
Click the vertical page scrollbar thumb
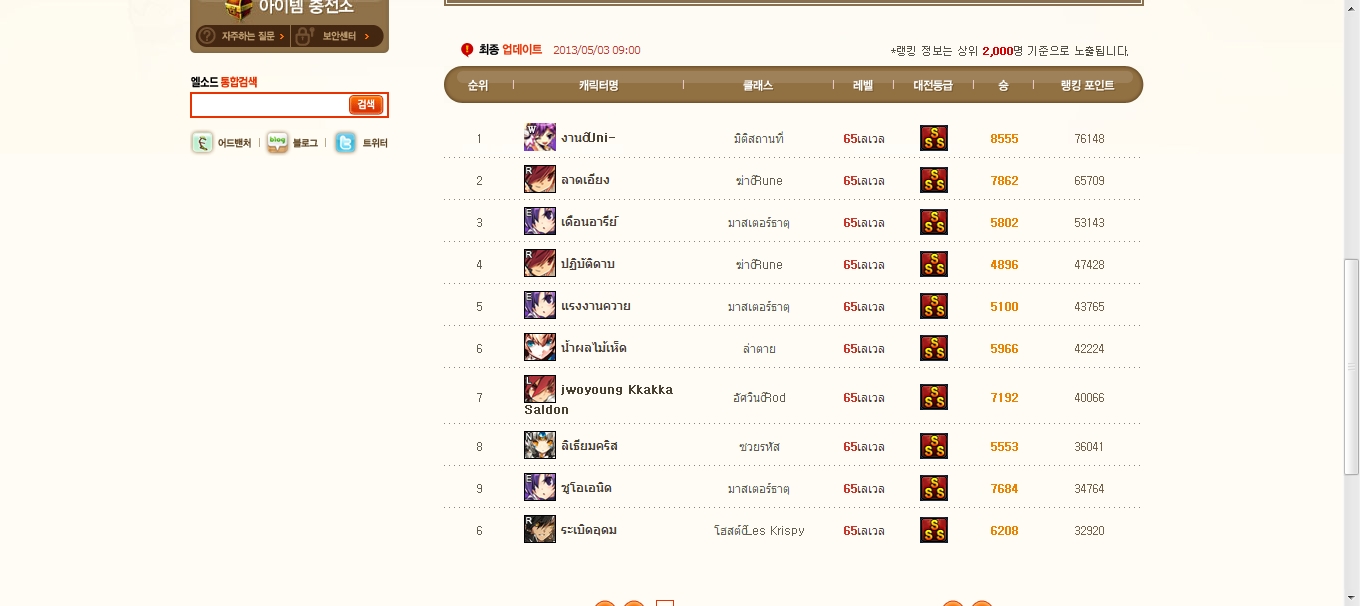[1352, 367]
